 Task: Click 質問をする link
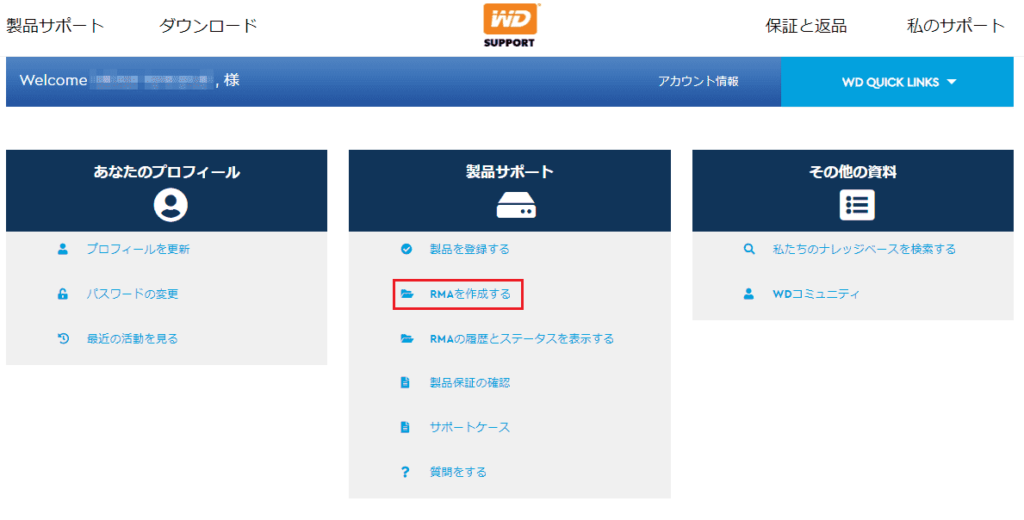click(458, 472)
